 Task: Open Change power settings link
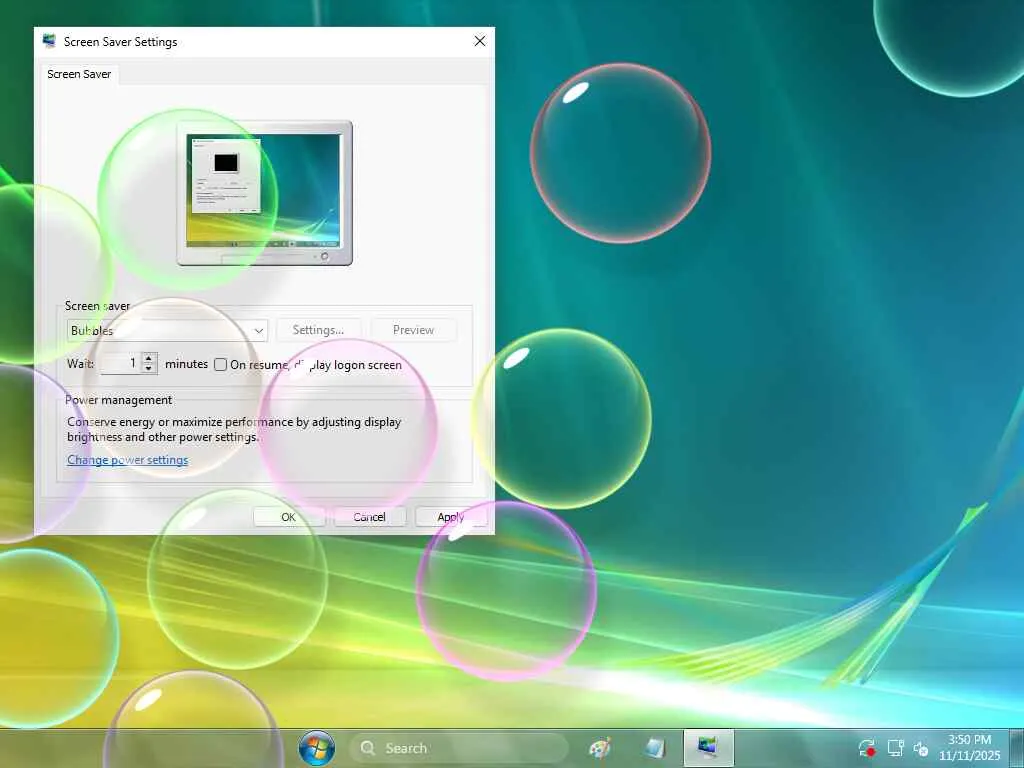127,460
